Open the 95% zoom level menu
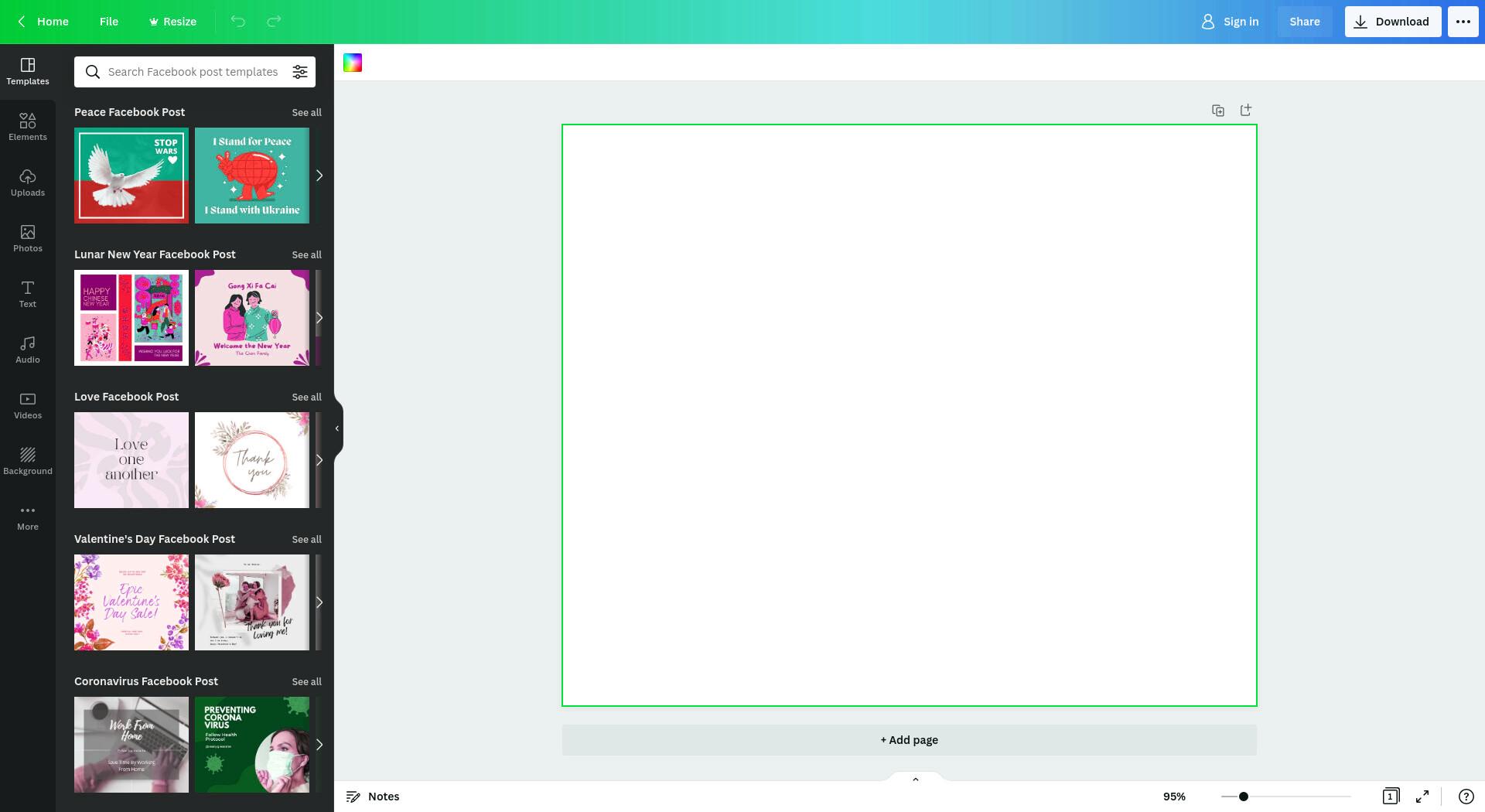The image size is (1485, 812). 1174,797
